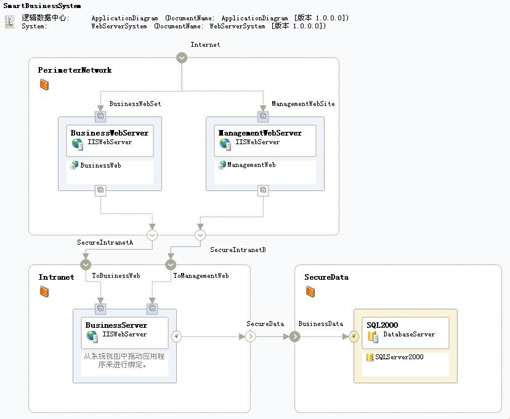Click the ManagementWebSite label

pyautogui.click(x=303, y=104)
